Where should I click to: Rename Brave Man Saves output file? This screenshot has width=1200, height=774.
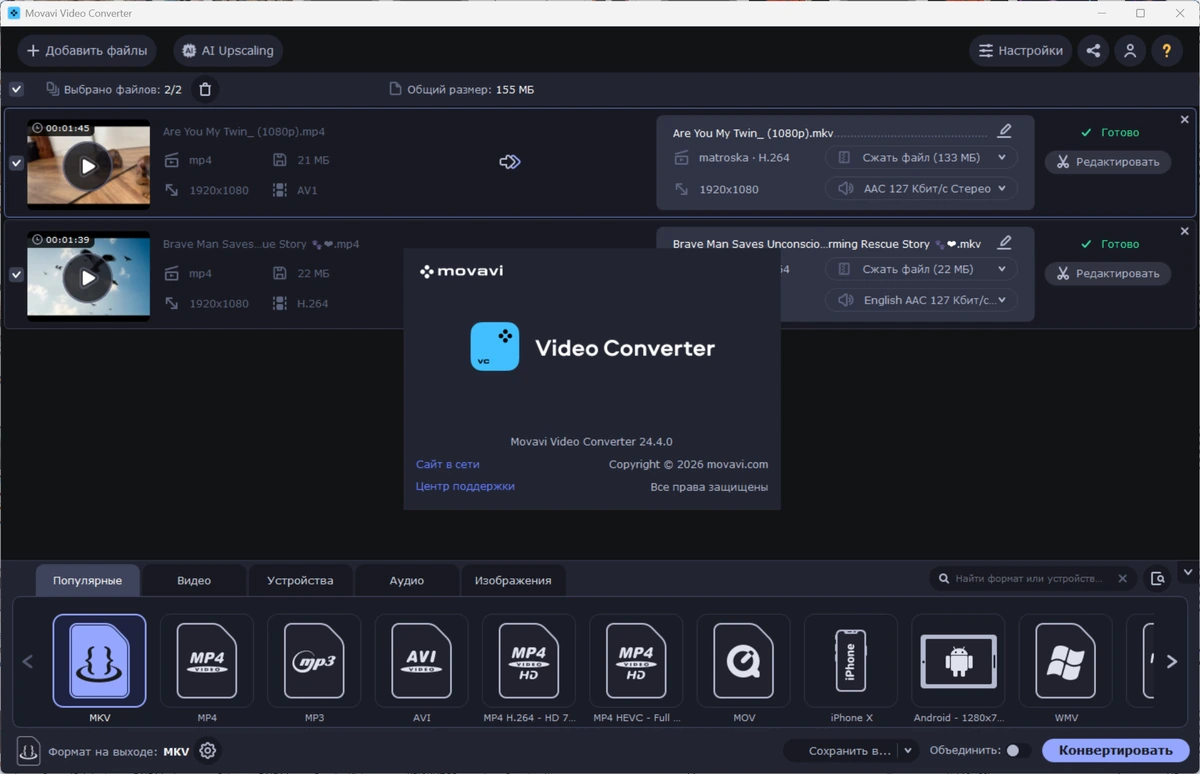(1005, 242)
